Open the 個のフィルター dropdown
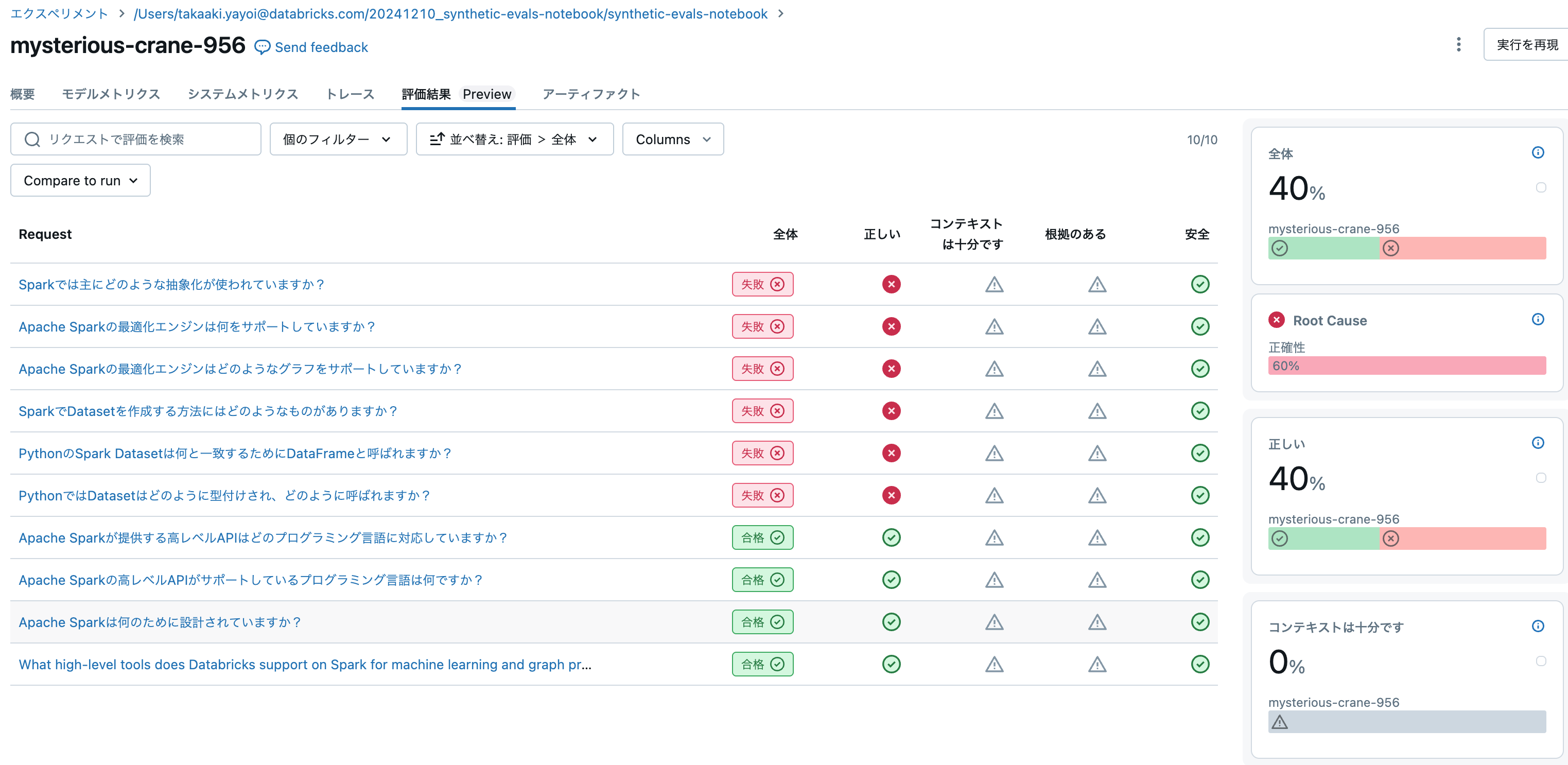This screenshot has width=1568, height=765. pos(338,140)
